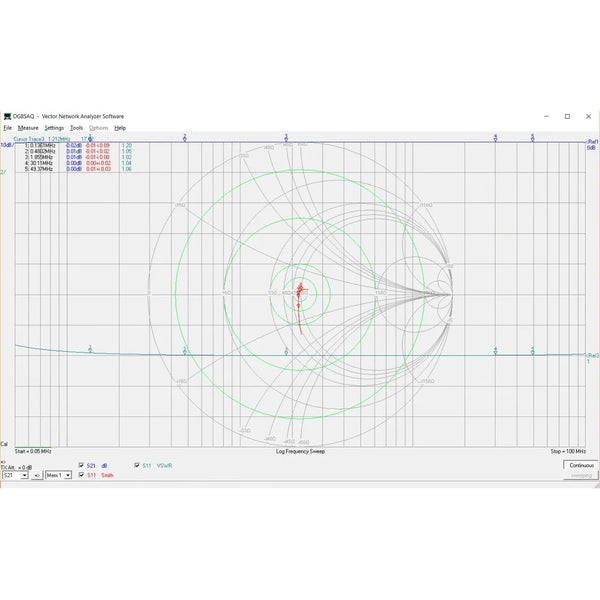
Task: Select marker 3 on the top trace
Action: tap(286, 138)
